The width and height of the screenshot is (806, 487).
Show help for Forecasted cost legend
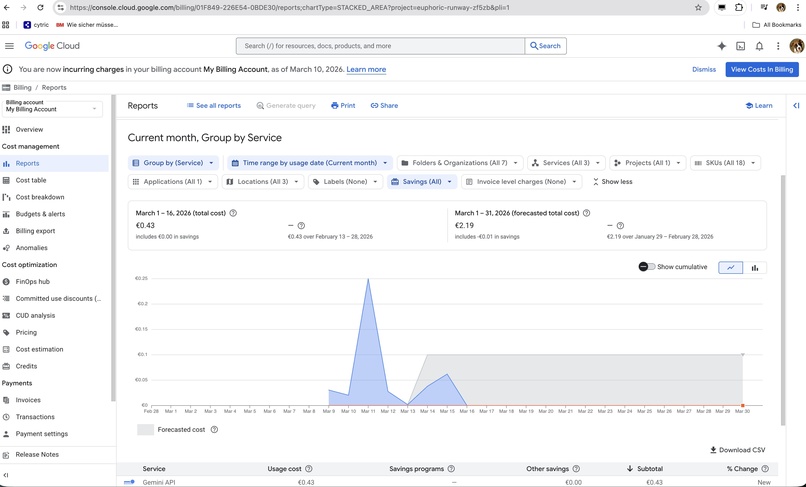click(214, 429)
